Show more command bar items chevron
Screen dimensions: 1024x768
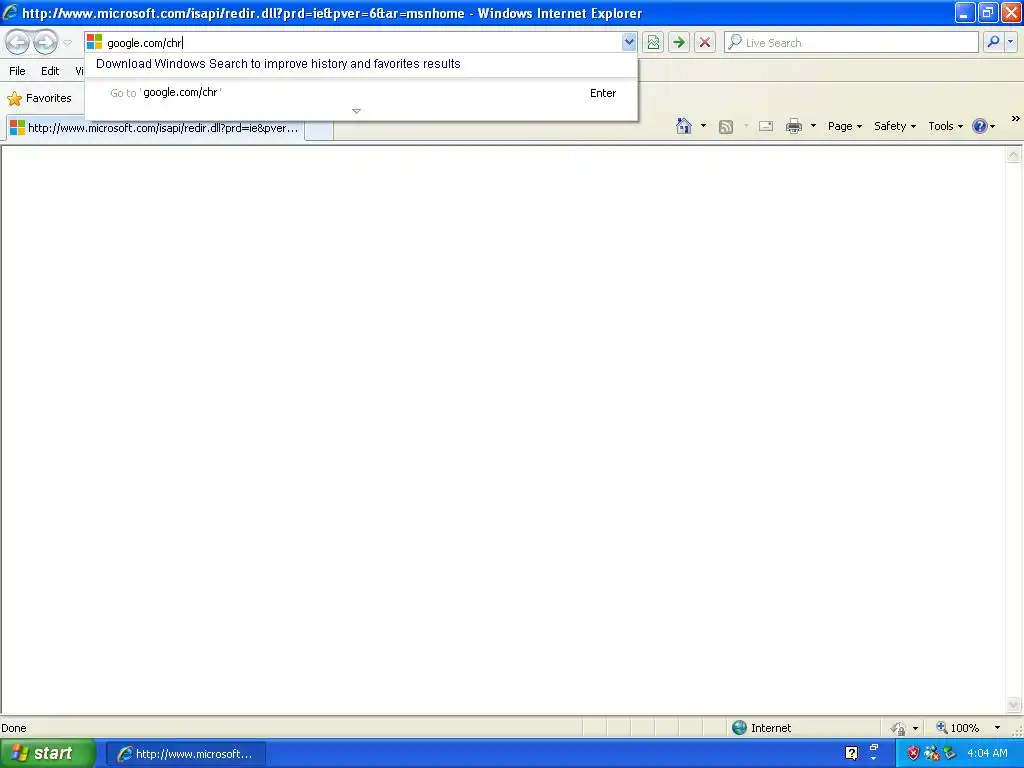(x=1016, y=119)
